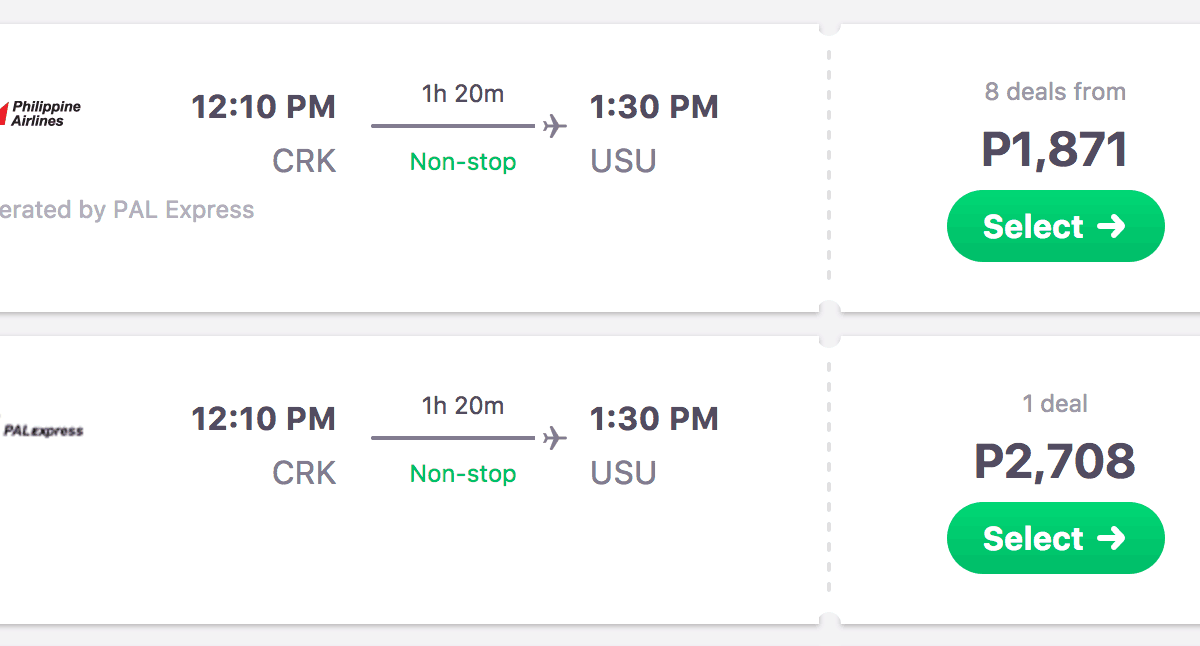This screenshot has width=1200, height=646.
Task: Click the 1h 20m duration on the P2,708 flight
Action: (x=463, y=406)
